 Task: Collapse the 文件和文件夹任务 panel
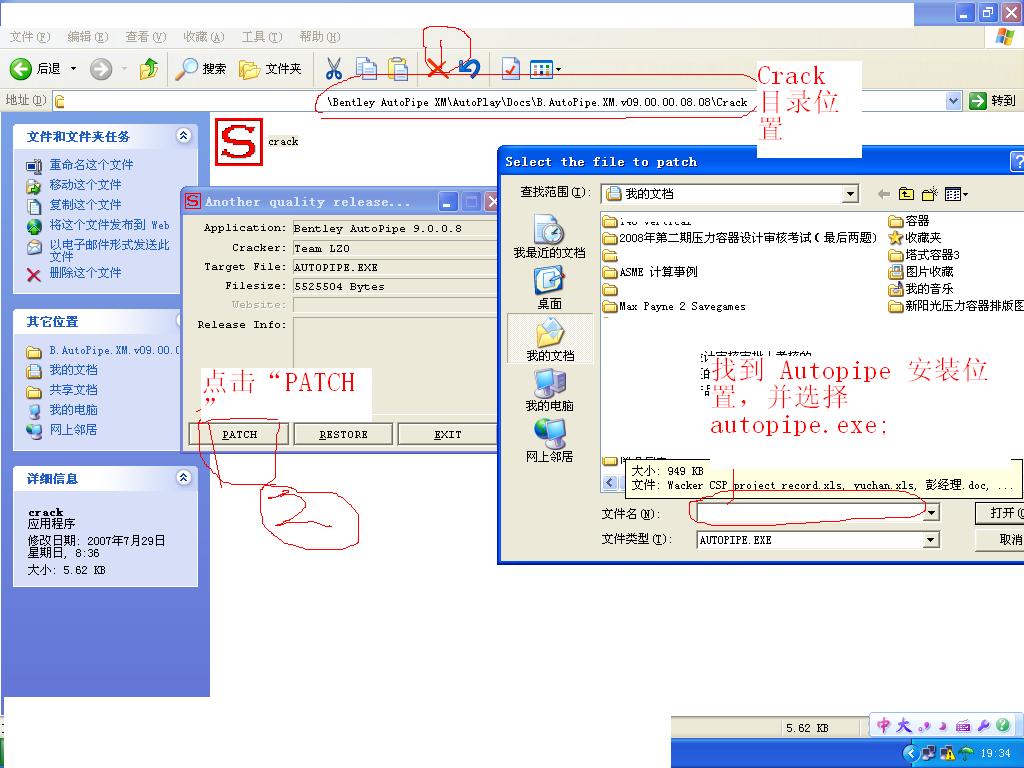184,136
